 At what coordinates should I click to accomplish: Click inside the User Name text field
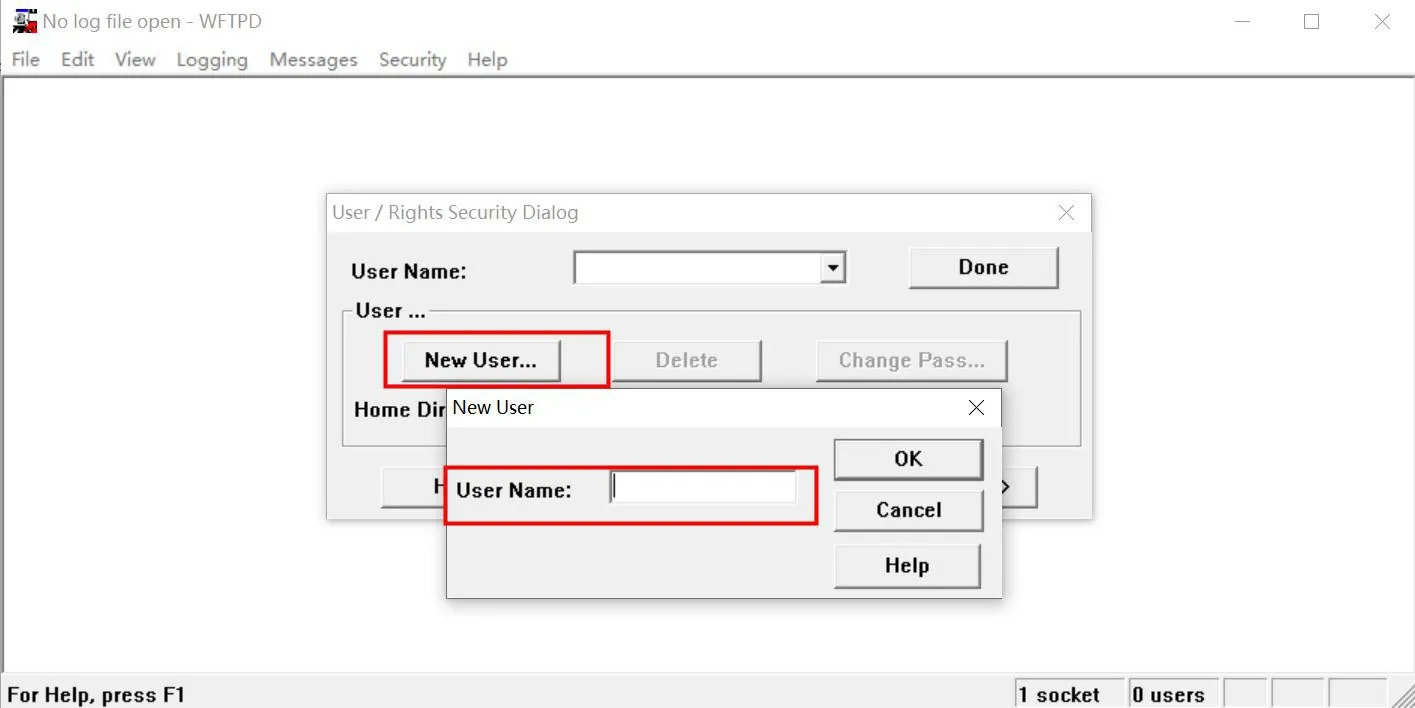tap(702, 486)
